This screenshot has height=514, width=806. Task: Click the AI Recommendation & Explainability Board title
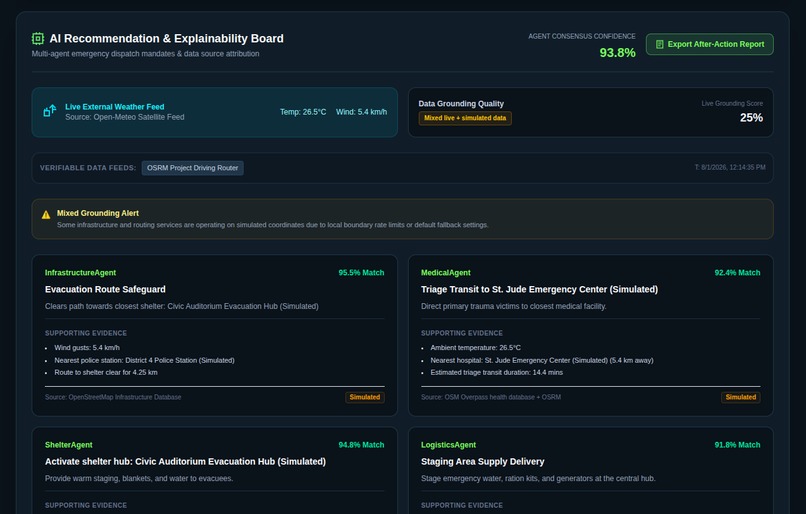[167, 39]
